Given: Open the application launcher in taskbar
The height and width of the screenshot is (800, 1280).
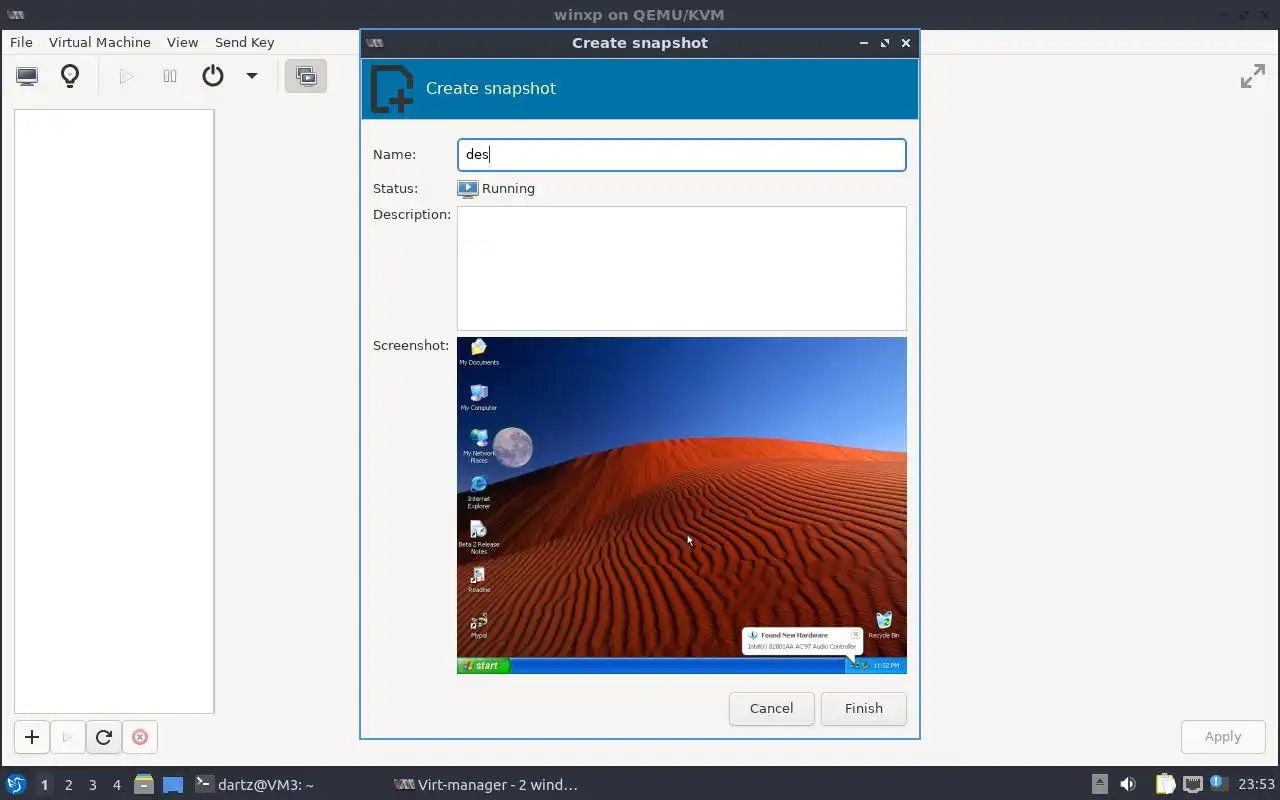Looking at the screenshot, I should (16, 785).
